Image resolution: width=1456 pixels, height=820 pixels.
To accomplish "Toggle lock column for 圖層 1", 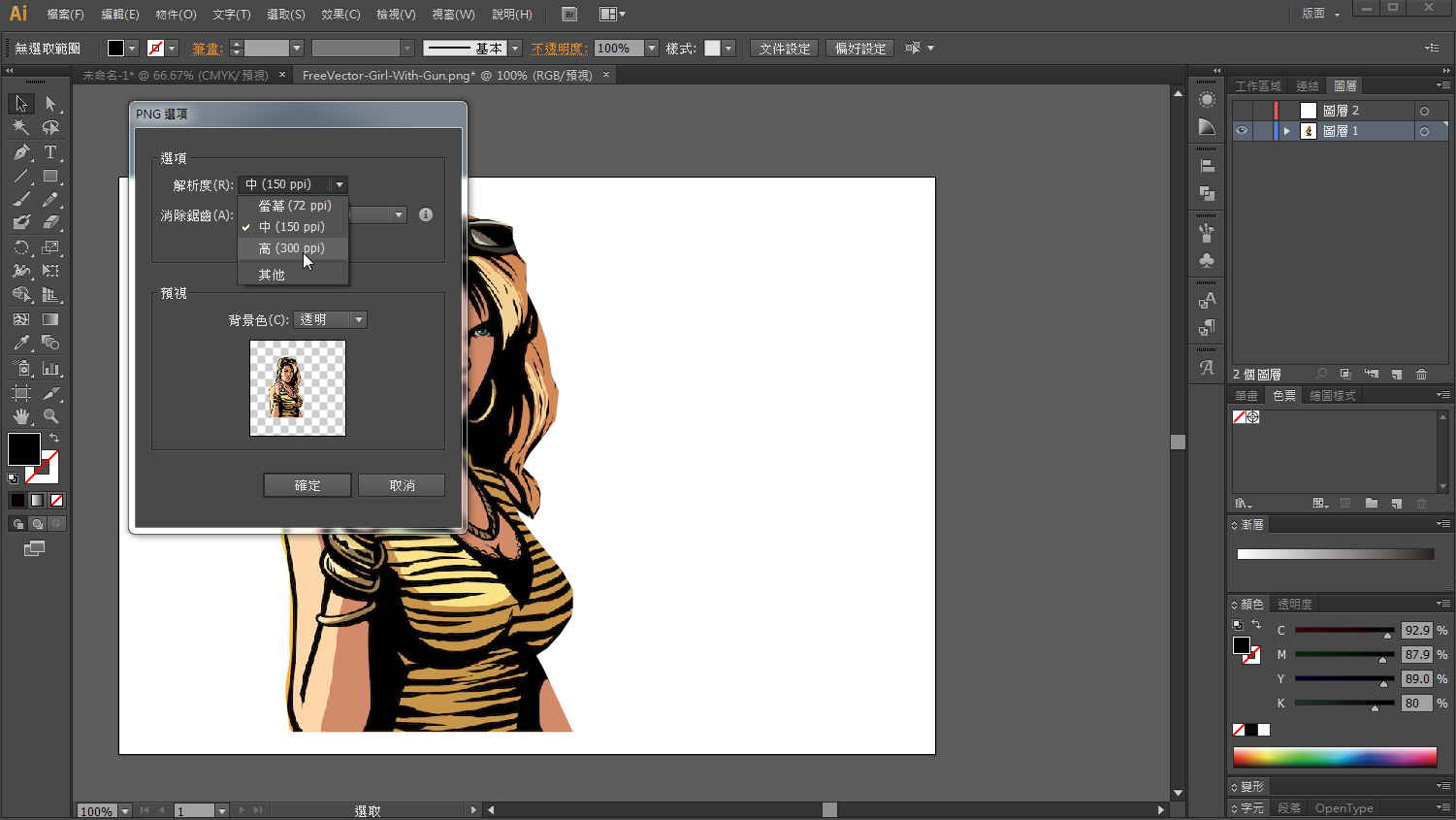I will pos(1262,131).
